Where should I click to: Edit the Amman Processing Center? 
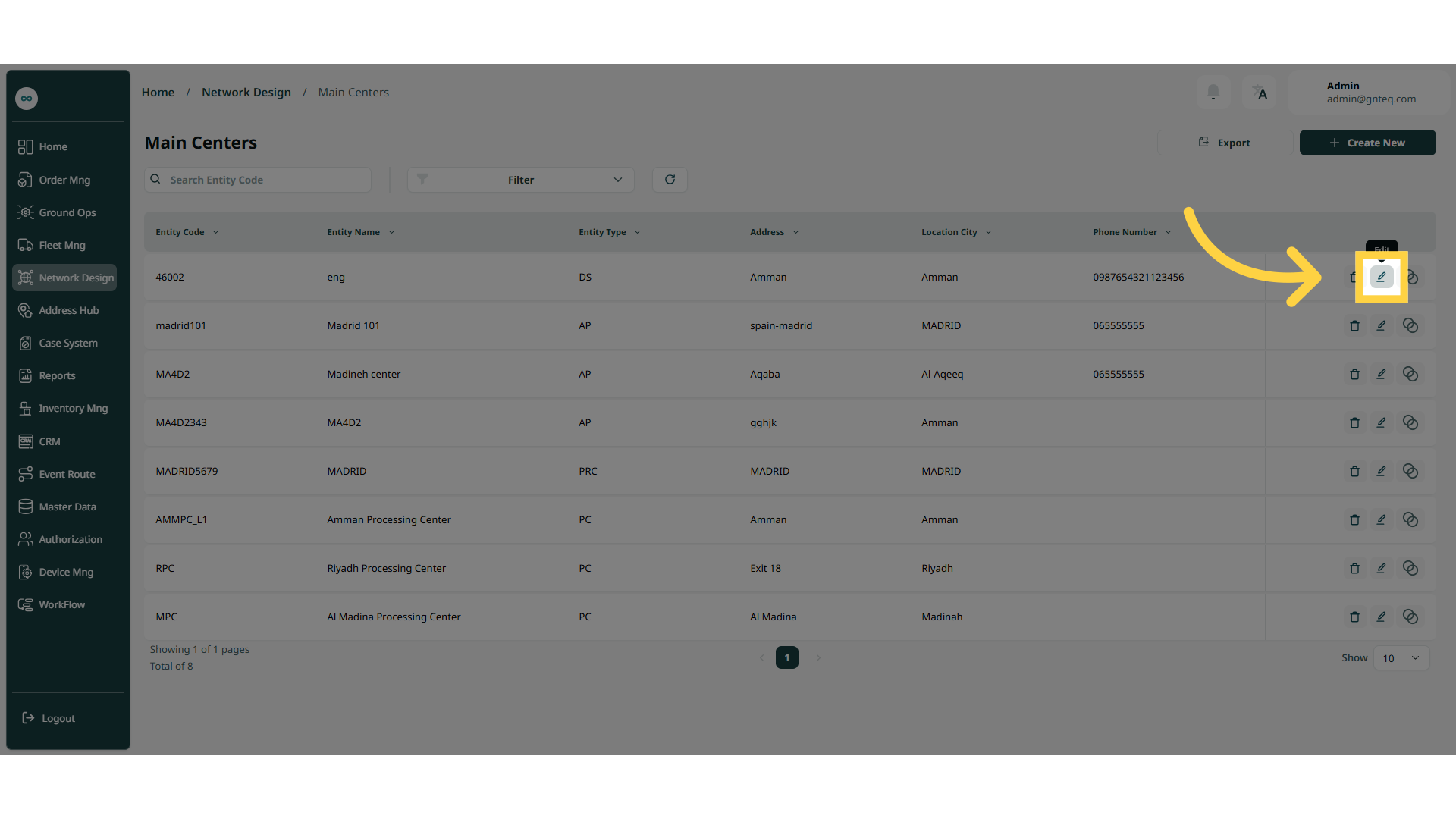(1381, 519)
